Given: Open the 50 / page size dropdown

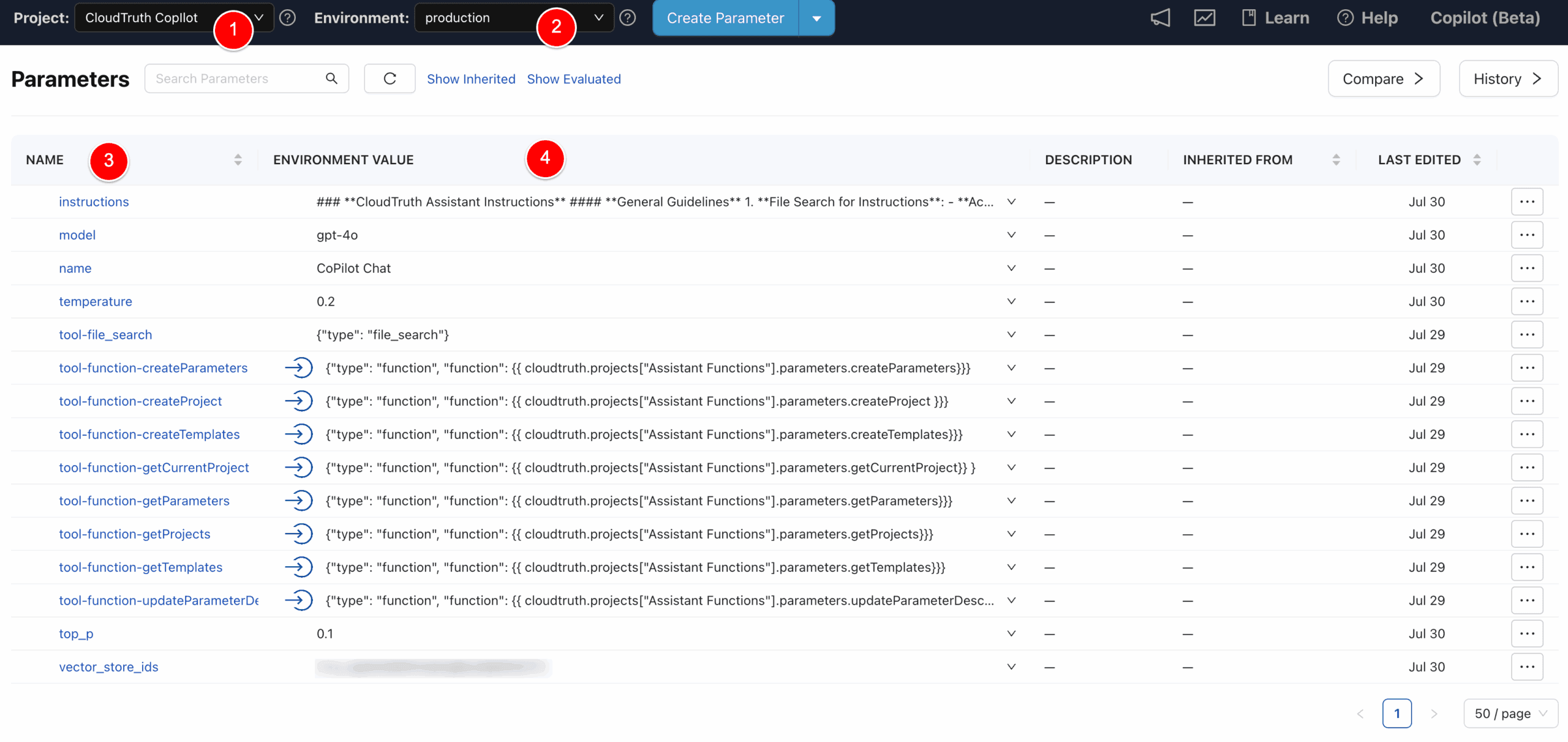Looking at the screenshot, I should [x=1510, y=713].
